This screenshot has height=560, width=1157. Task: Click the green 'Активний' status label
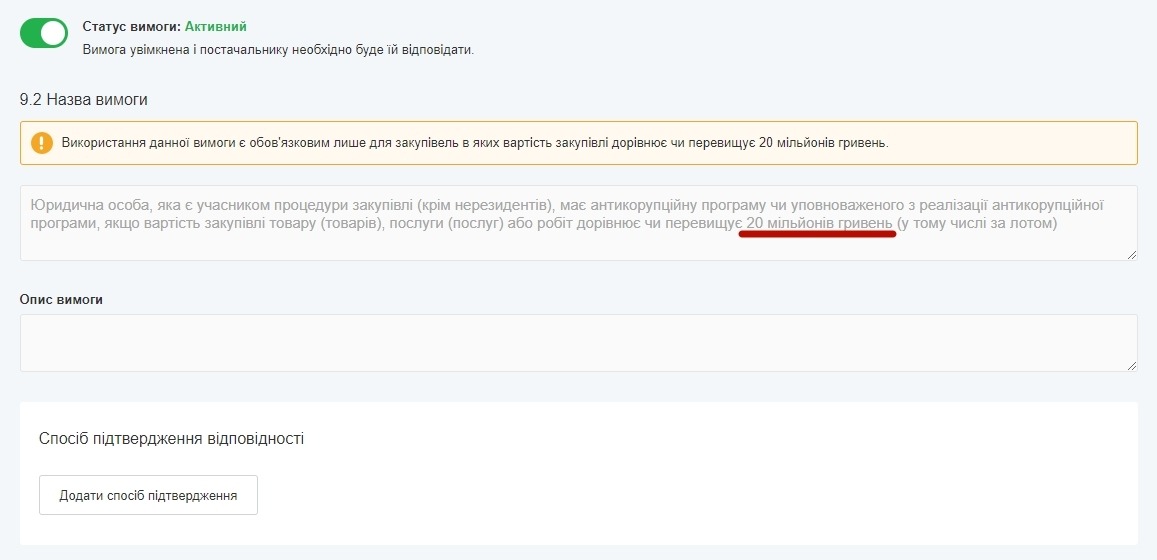tap(215, 26)
